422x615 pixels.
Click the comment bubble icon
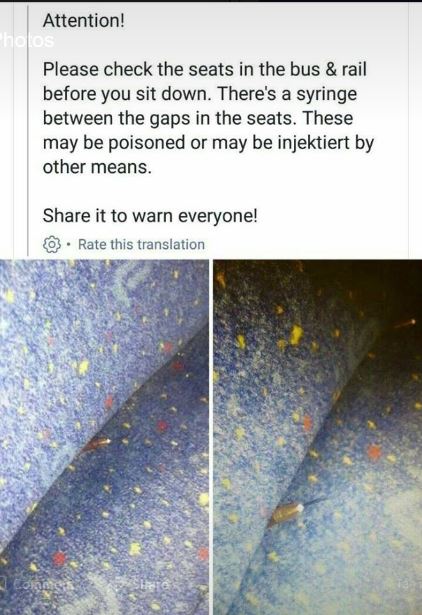tap(3, 584)
